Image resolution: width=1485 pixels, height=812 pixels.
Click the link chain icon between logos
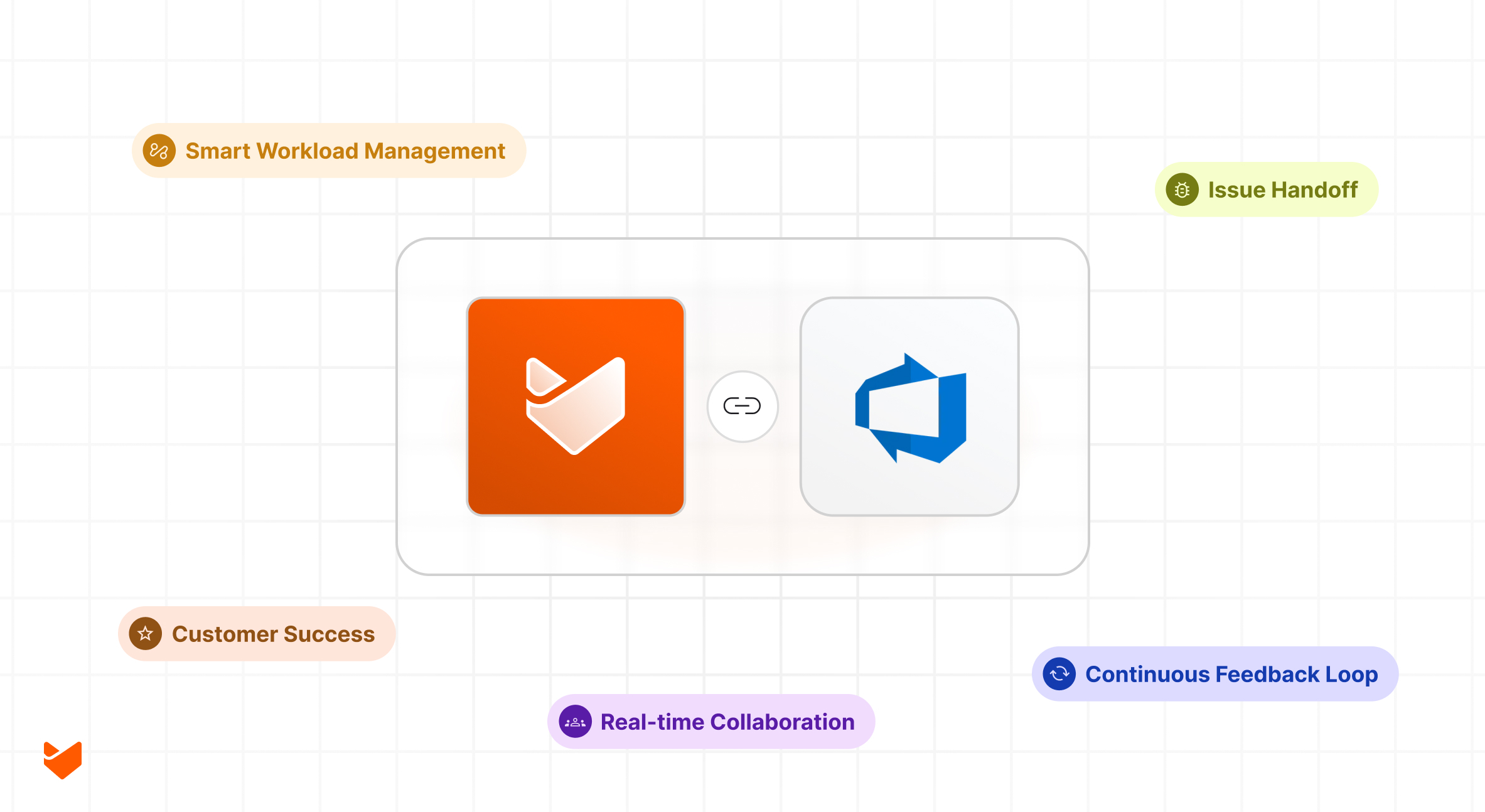tap(742, 406)
